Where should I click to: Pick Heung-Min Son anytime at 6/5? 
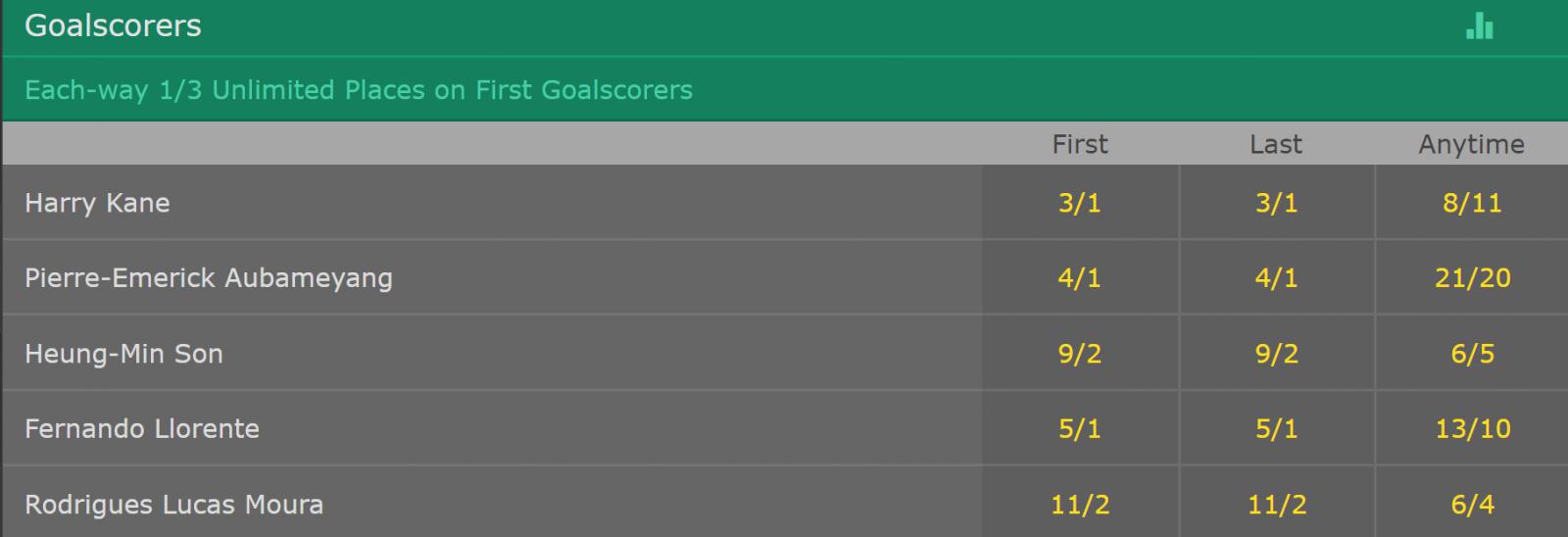click(1472, 354)
